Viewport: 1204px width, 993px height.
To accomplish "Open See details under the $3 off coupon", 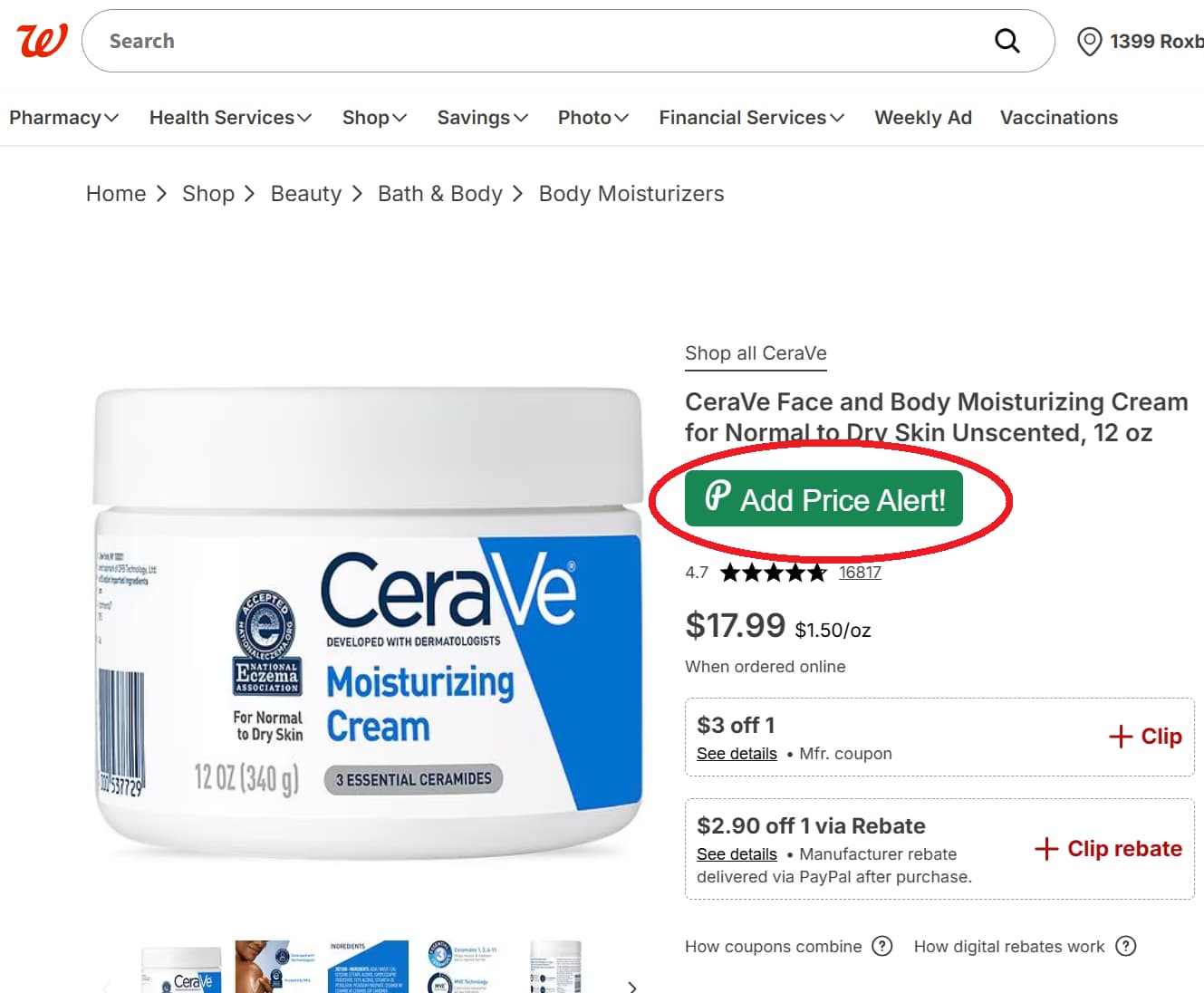I will (737, 753).
